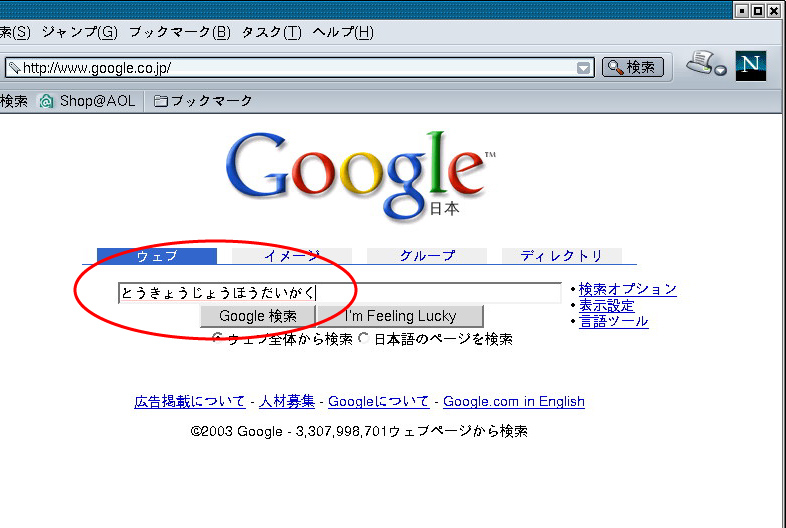This screenshot has height=528, width=786.
Task: Switch to the グループ tab
Action: (427, 256)
